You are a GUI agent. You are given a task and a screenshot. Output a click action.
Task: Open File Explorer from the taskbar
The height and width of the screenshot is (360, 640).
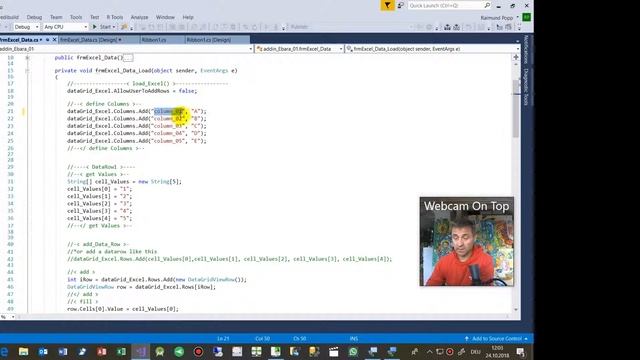tap(24, 351)
